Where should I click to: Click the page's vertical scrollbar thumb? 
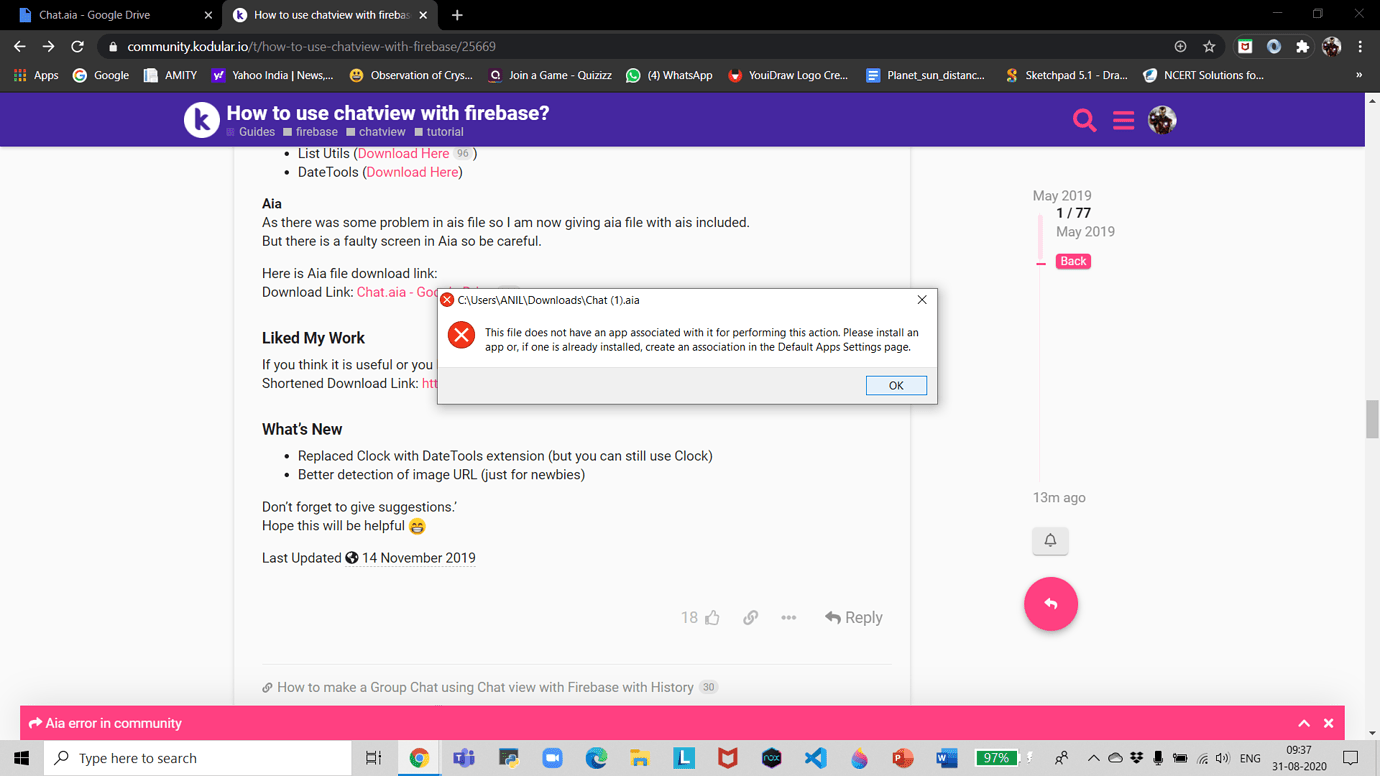(1372, 419)
